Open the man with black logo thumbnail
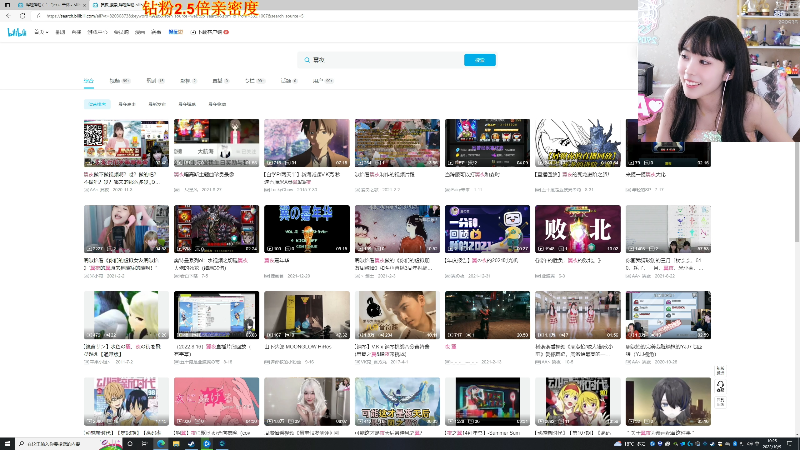This screenshot has height=450, width=800. [x=397, y=315]
